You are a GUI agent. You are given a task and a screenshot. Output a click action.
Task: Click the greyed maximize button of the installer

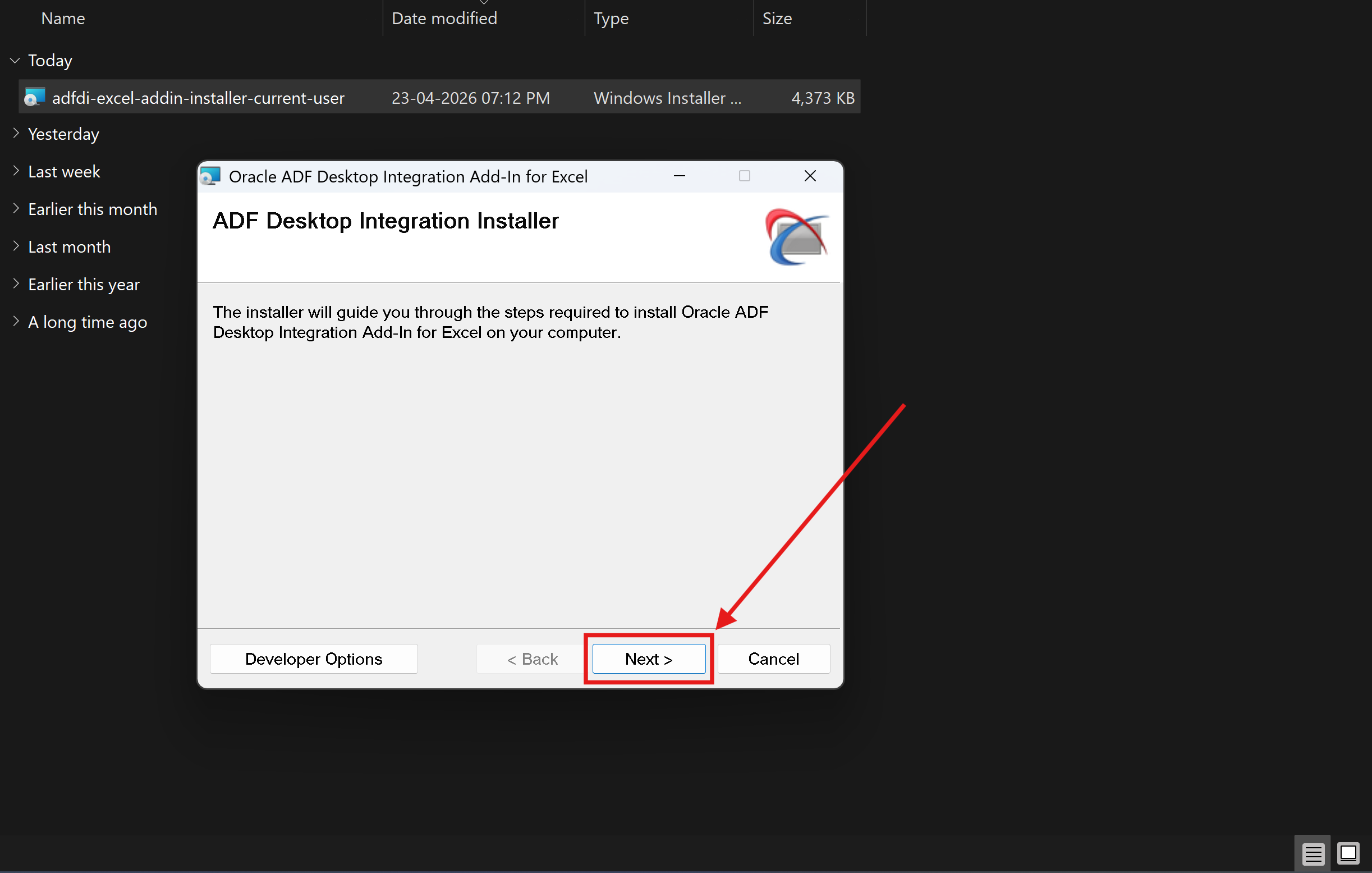744,176
